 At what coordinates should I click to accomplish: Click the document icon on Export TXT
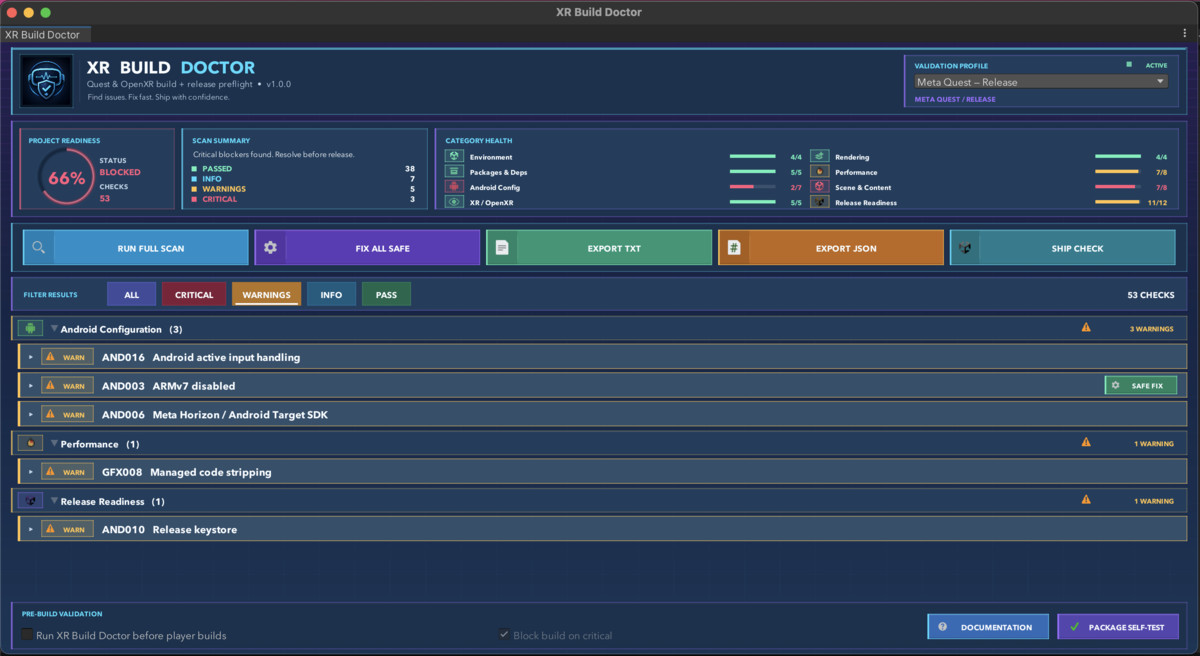[x=502, y=248]
